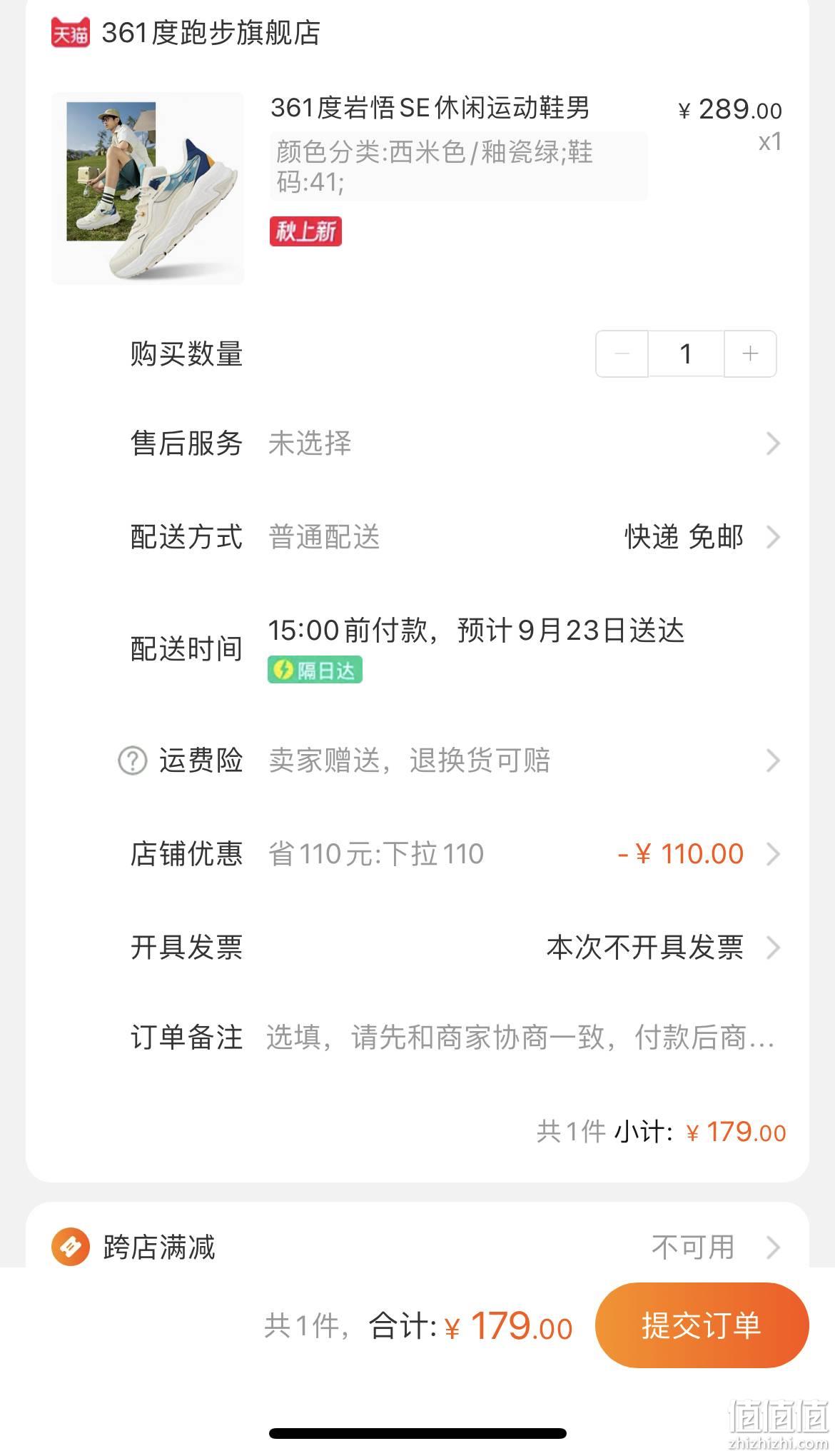Open 店铺优惠 discount selection chevron

pos(773,854)
